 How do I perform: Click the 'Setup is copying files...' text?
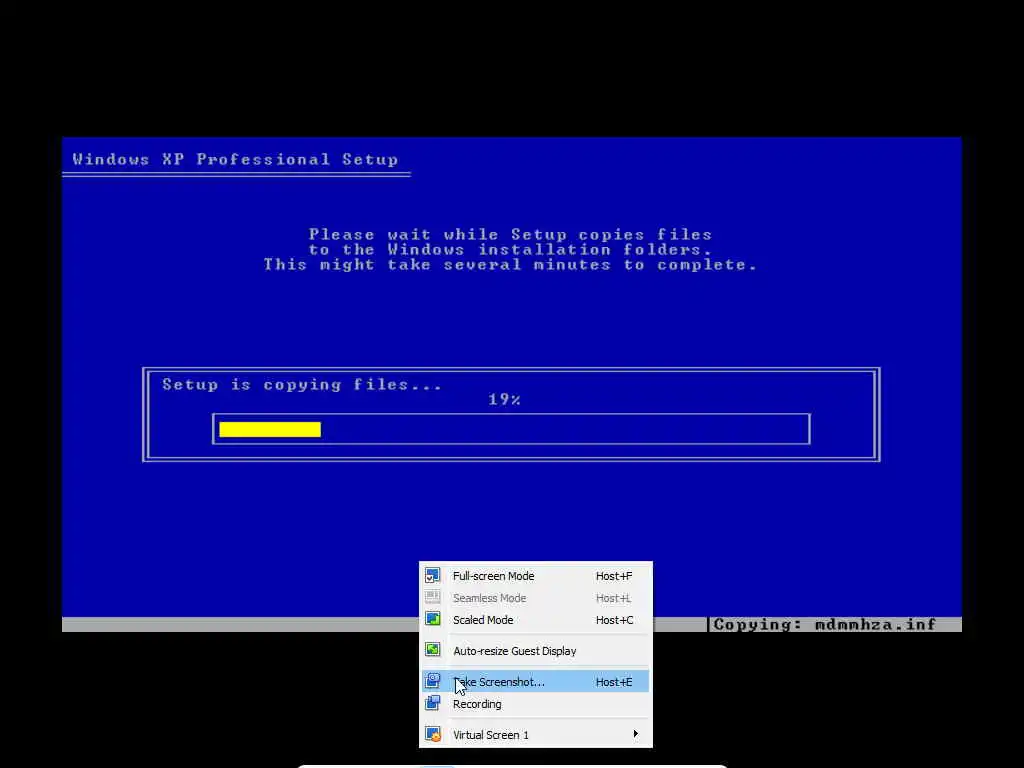pos(302,385)
